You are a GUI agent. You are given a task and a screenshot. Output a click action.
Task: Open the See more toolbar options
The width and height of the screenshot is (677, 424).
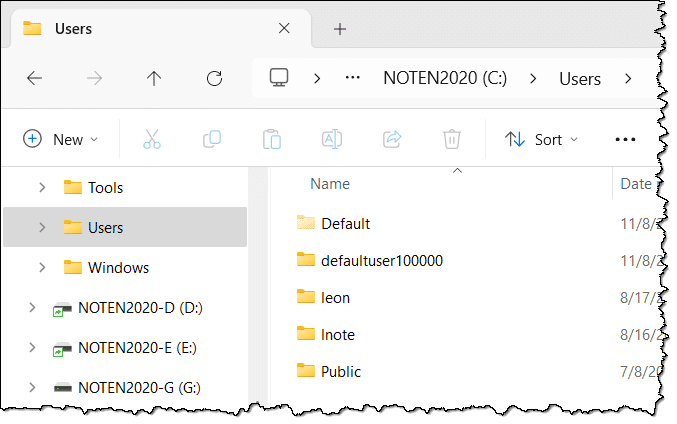625,139
